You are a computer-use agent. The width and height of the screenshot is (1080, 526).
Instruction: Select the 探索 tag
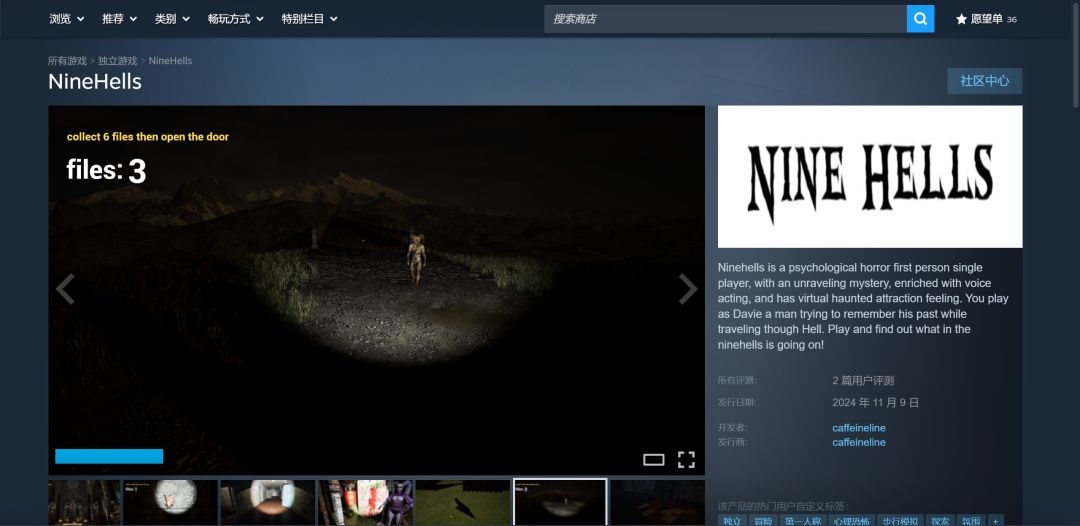(939, 520)
